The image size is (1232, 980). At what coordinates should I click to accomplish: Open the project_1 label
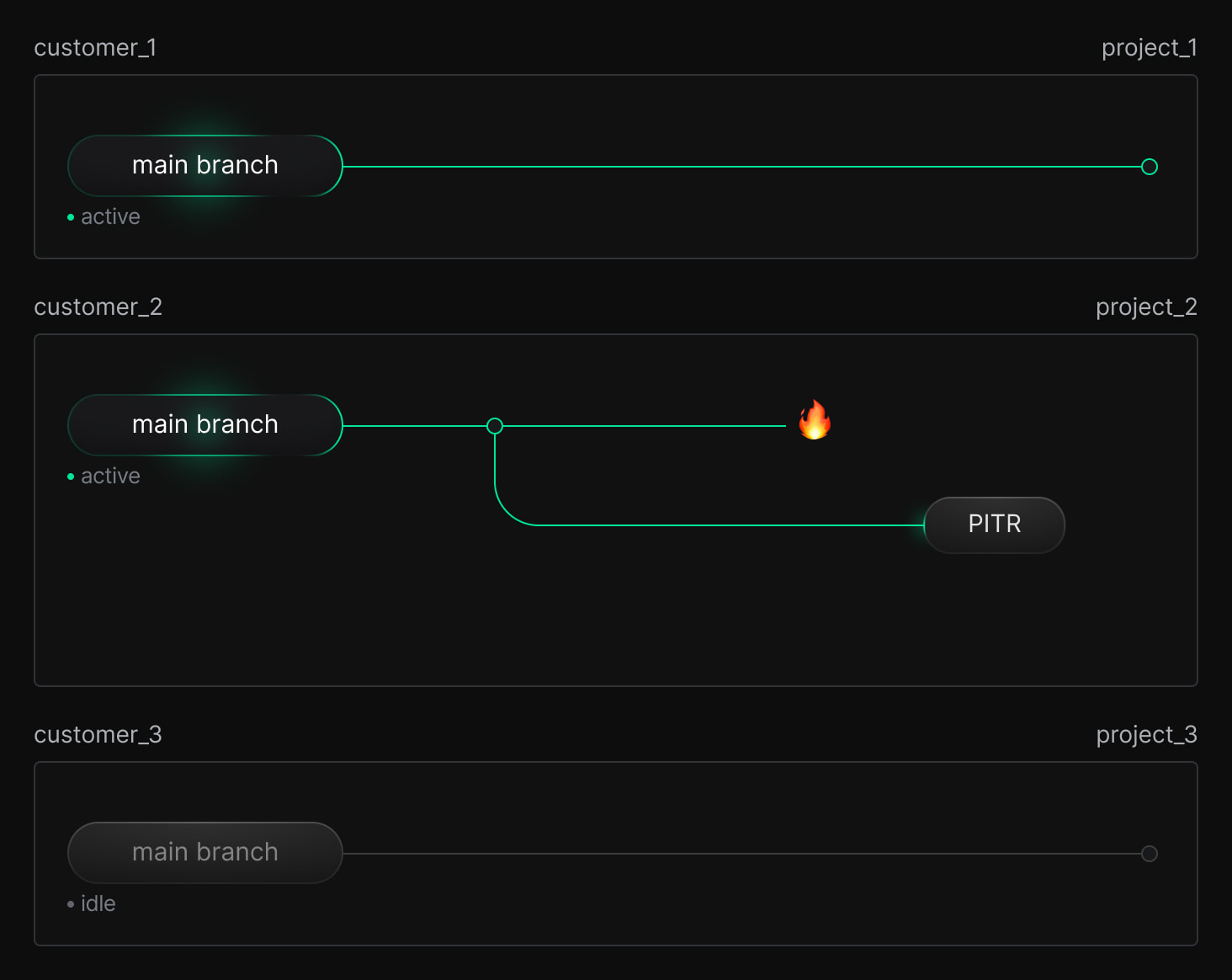1149,48
